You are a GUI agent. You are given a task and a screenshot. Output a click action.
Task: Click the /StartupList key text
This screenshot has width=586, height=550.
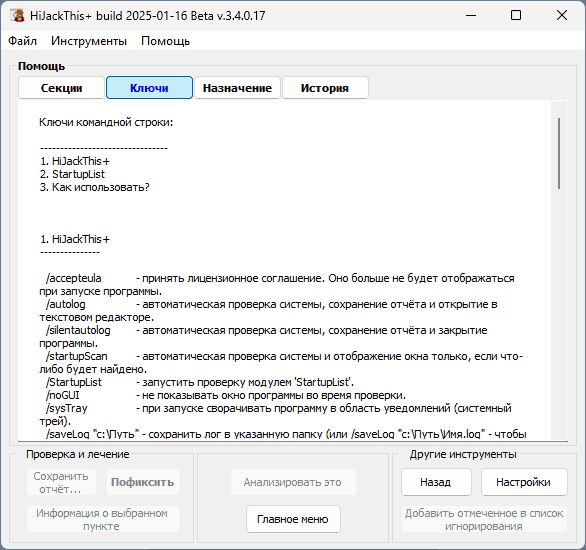click(74, 382)
